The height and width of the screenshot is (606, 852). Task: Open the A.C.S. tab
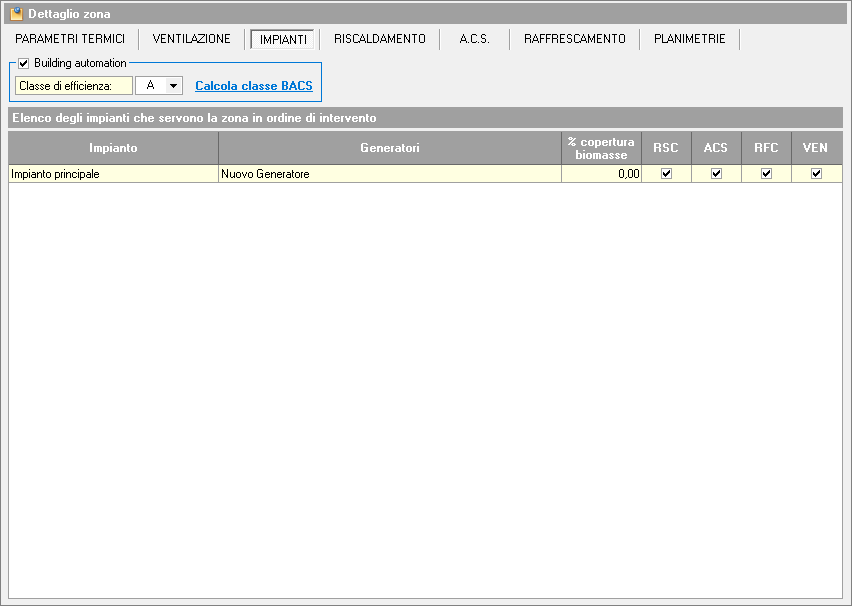[x=474, y=39]
